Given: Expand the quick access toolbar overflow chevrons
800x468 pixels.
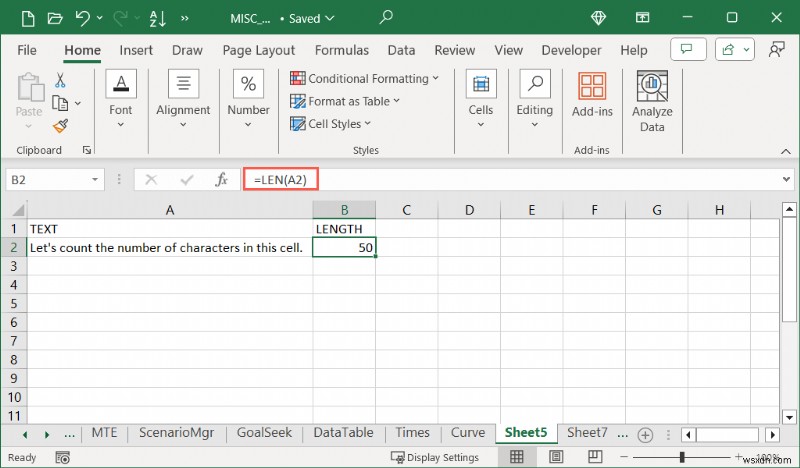Looking at the screenshot, I should click(x=185, y=19).
